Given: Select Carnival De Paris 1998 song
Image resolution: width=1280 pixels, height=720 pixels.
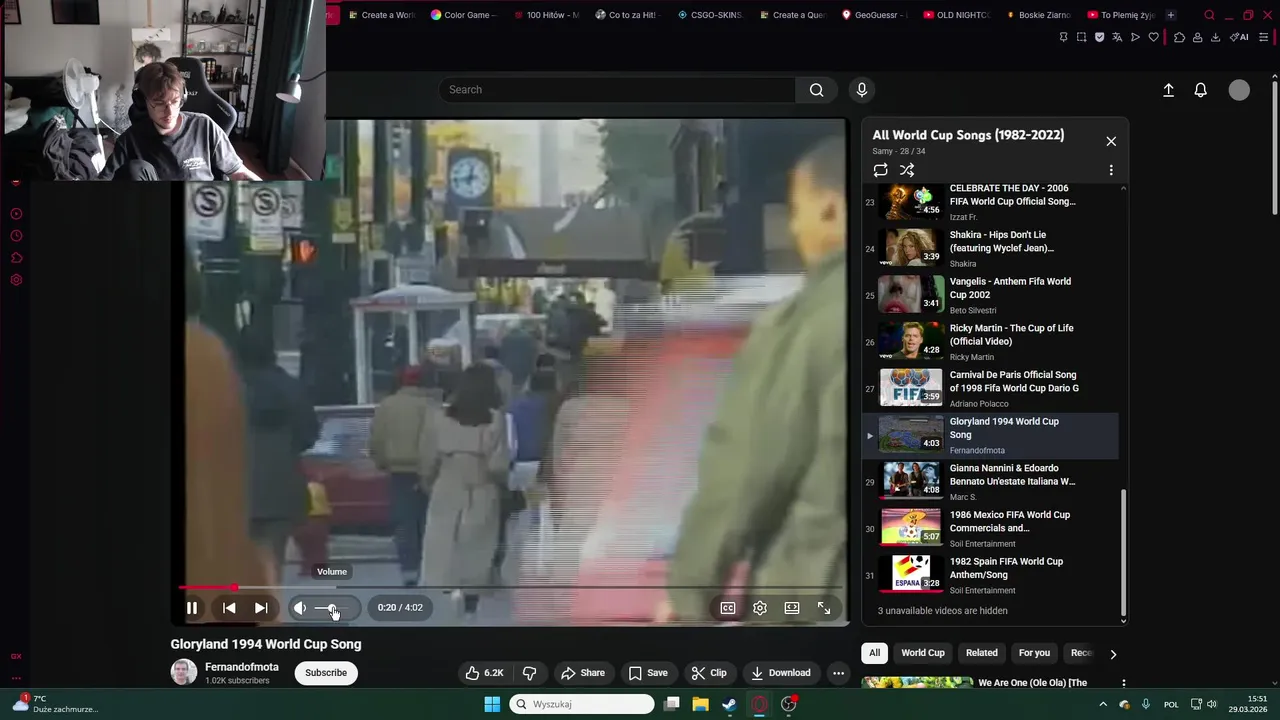Looking at the screenshot, I should coord(990,389).
